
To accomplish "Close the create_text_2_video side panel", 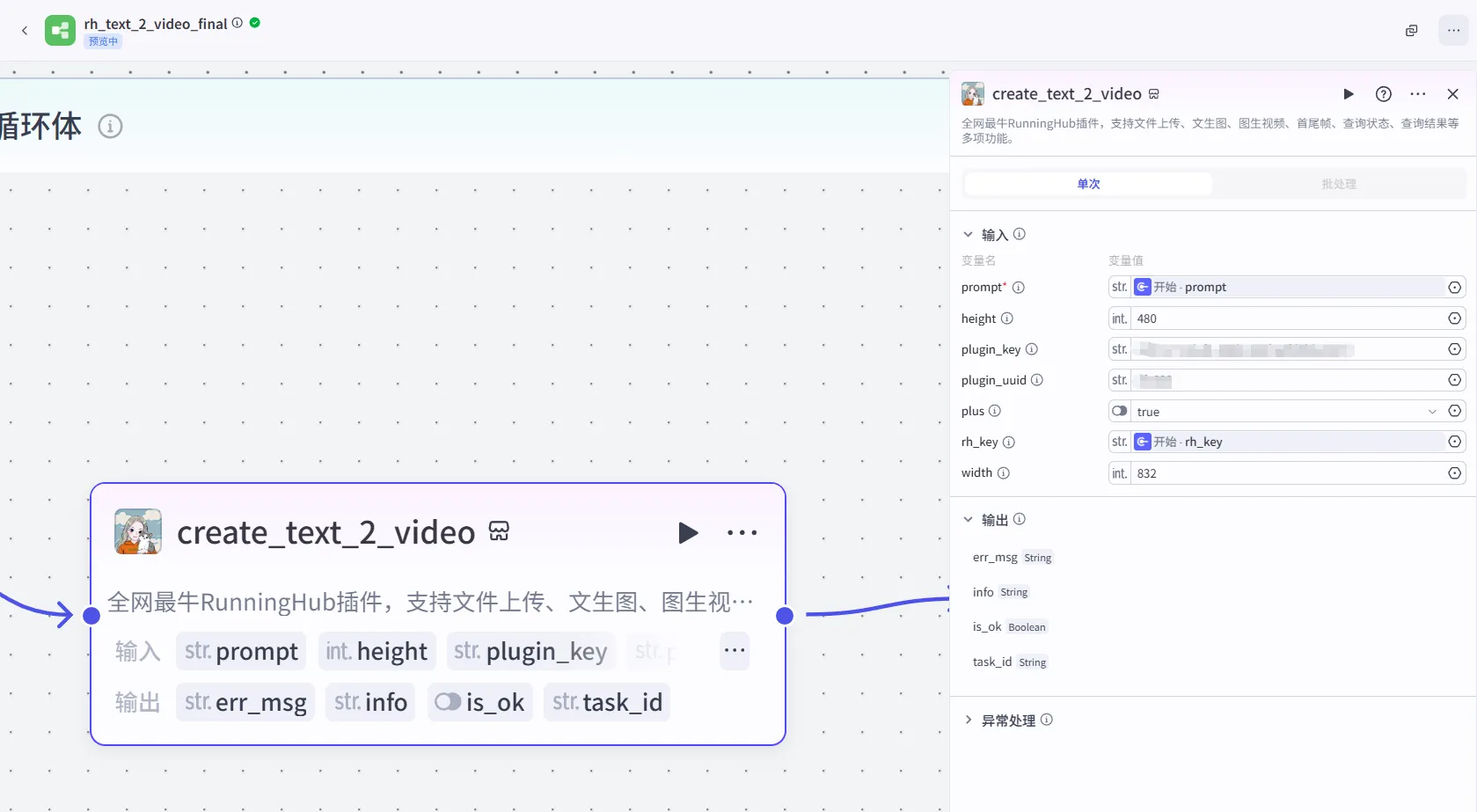I will [x=1453, y=94].
